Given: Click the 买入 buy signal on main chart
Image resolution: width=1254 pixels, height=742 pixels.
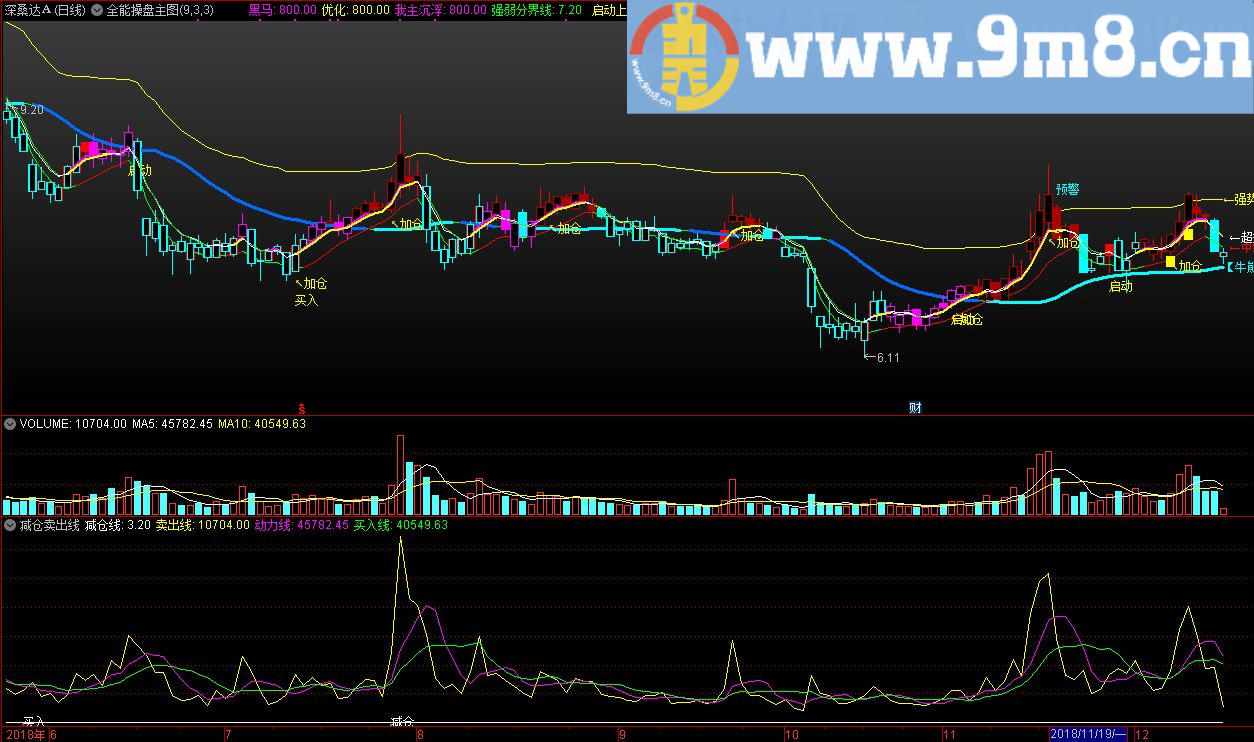Looking at the screenshot, I should pyautogui.click(x=306, y=300).
